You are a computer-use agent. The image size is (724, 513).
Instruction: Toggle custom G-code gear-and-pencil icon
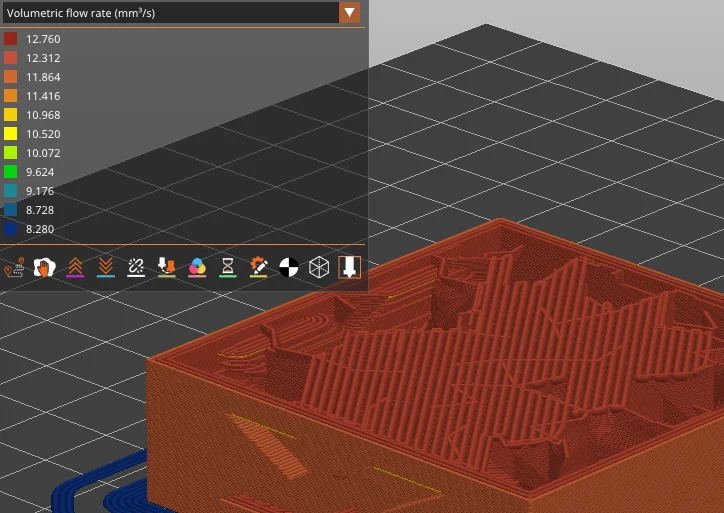tap(258, 267)
